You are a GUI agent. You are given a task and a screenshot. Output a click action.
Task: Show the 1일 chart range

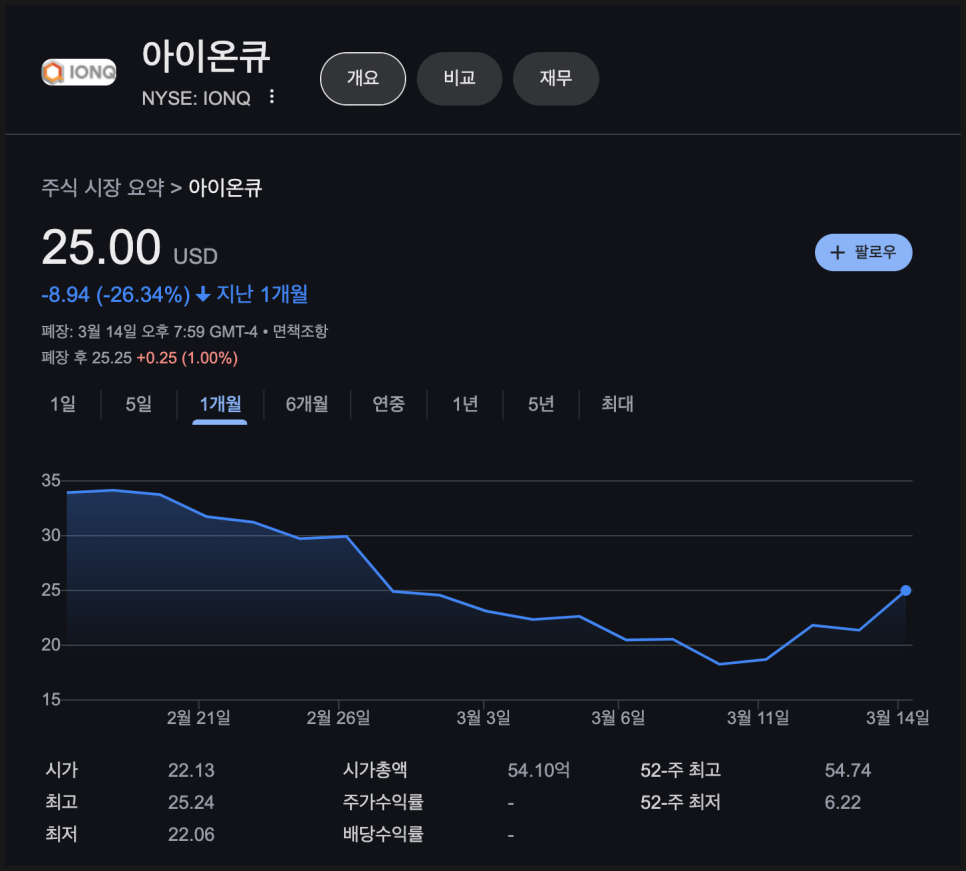(63, 404)
